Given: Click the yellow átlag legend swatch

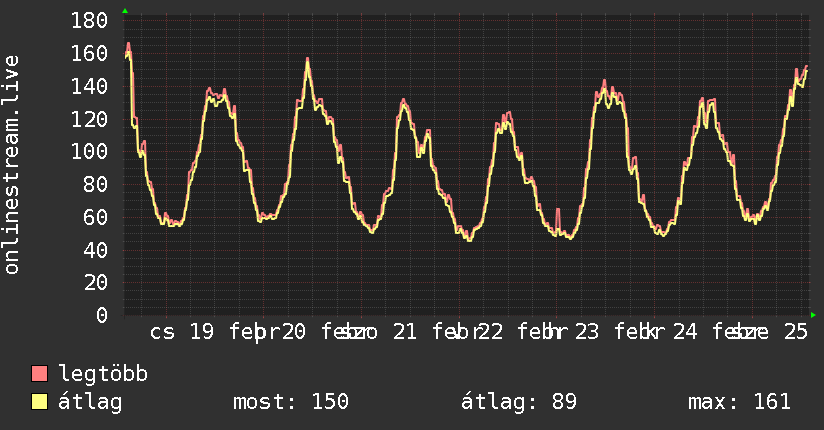Looking at the screenshot, I should (40, 402).
